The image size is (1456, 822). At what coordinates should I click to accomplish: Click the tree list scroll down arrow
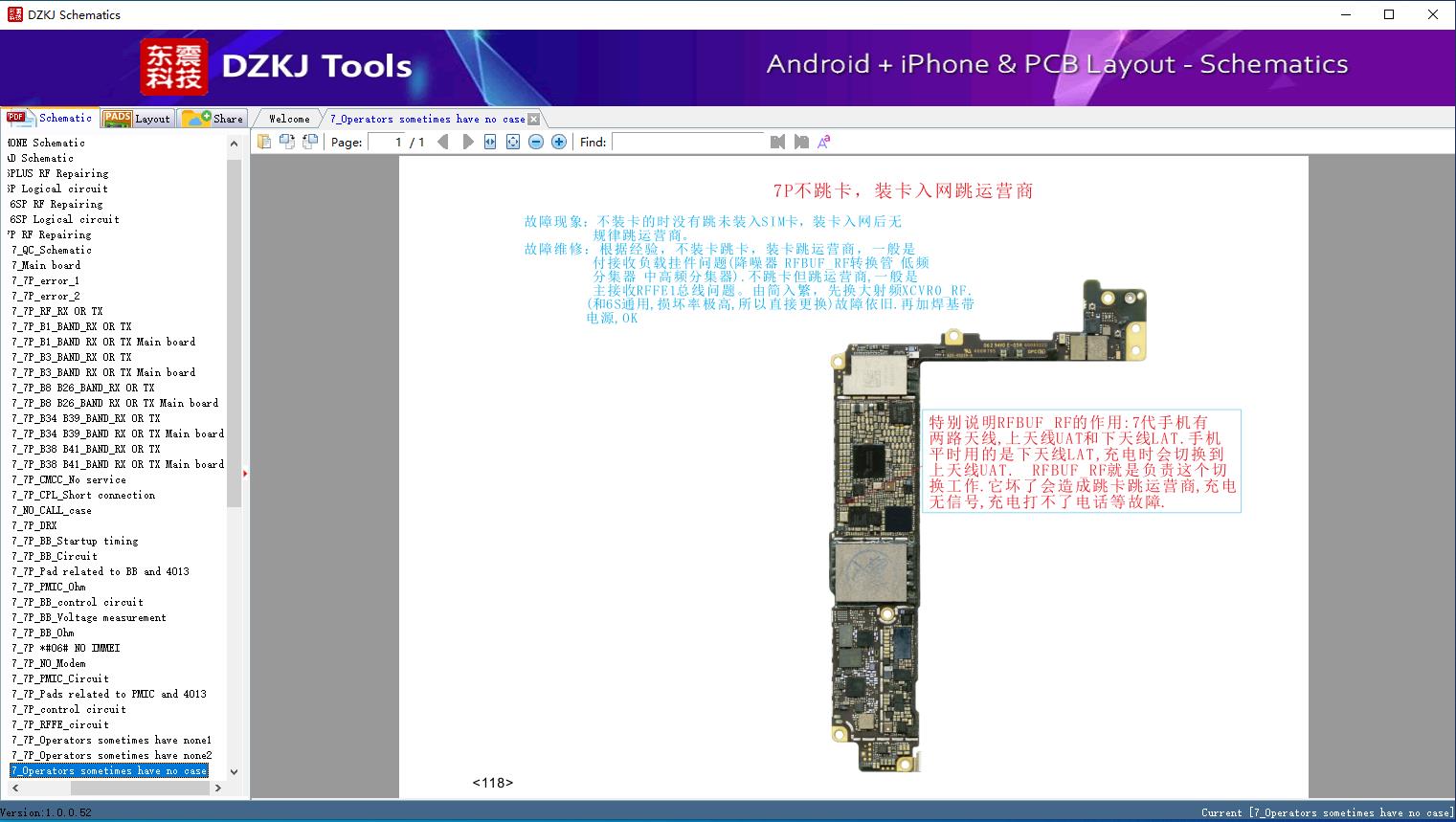coord(234,771)
